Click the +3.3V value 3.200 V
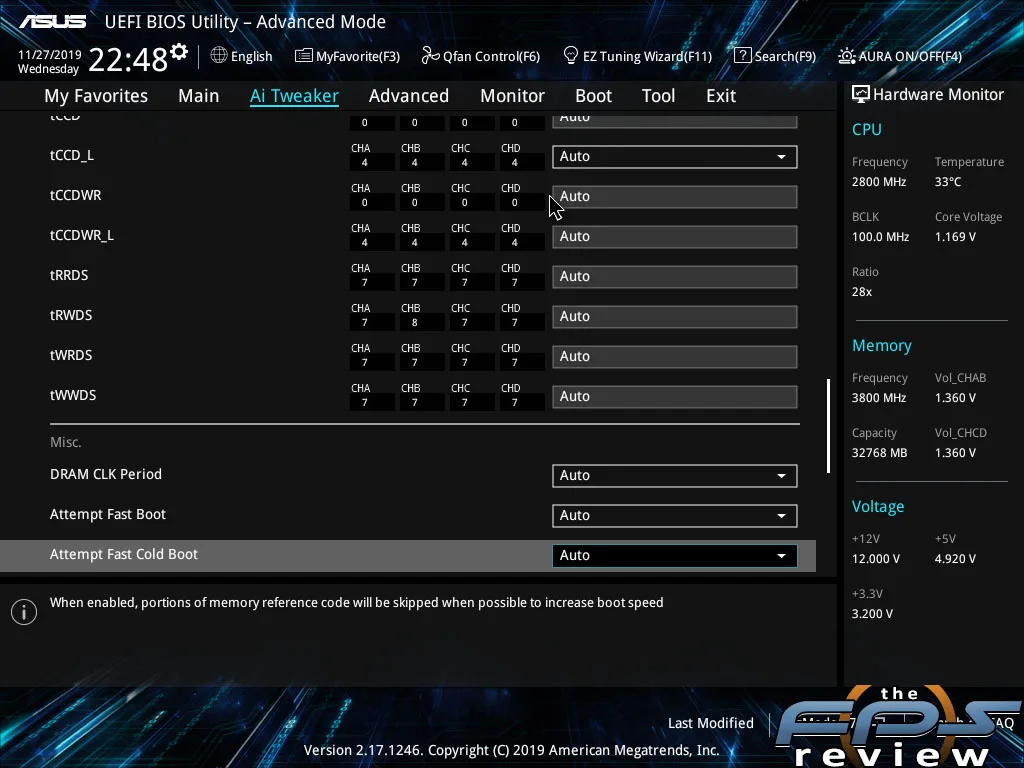This screenshot has width=1024, height=768. pyautogui.click(x=872, y=614)
